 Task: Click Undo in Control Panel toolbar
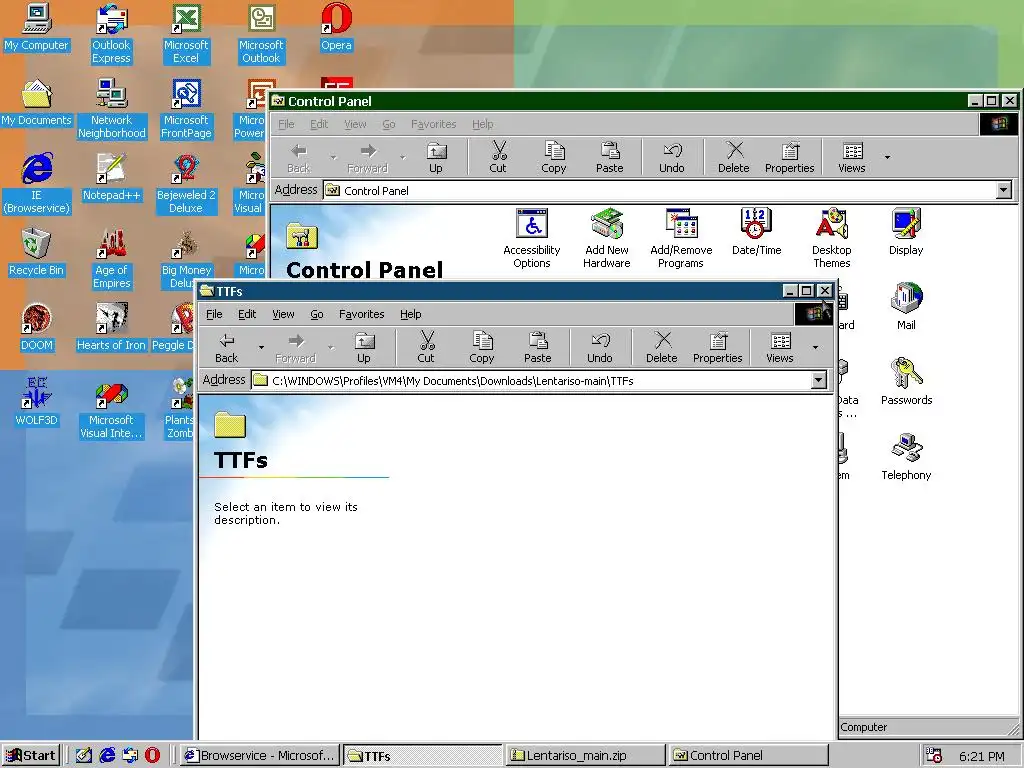tap(671, 157)
